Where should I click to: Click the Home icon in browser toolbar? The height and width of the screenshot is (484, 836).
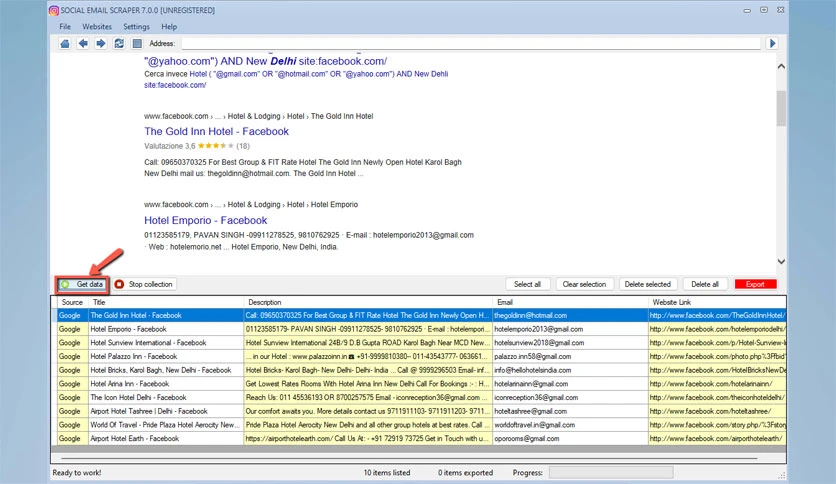tap(65, 44)
